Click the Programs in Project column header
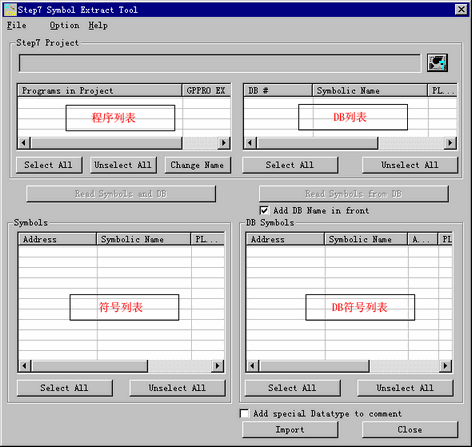Screen dimensions: 472x447 point(100,91)
